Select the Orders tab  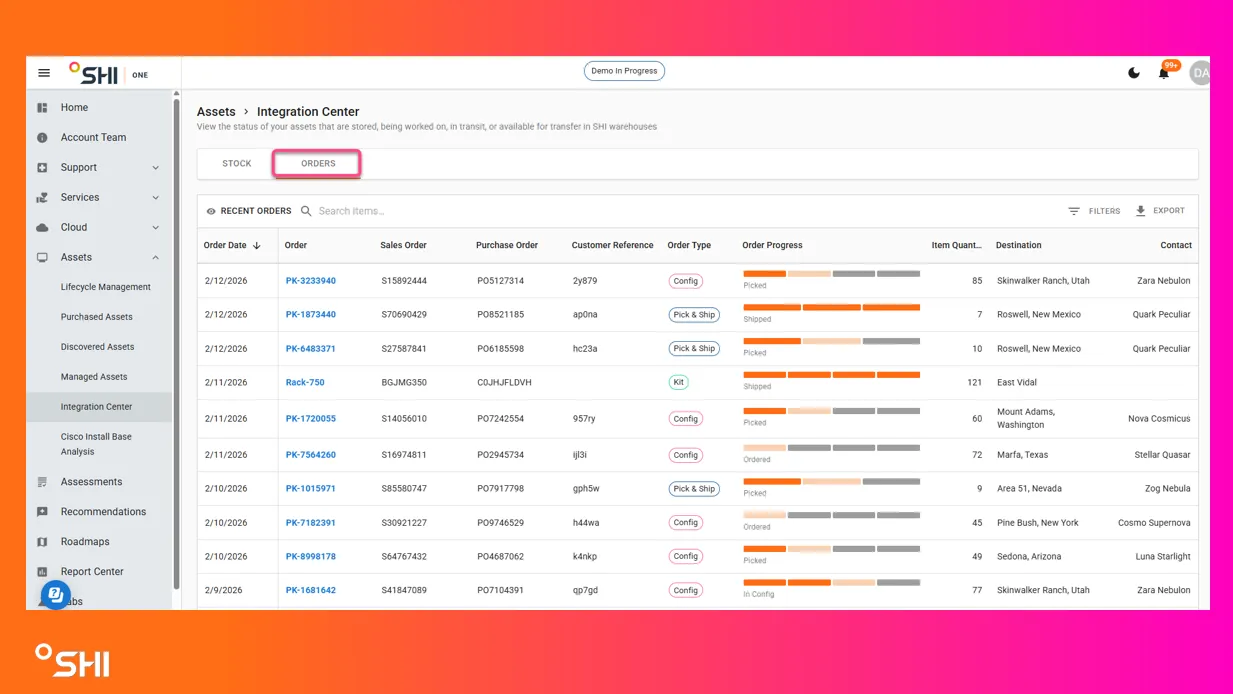[x=318, y=164]
